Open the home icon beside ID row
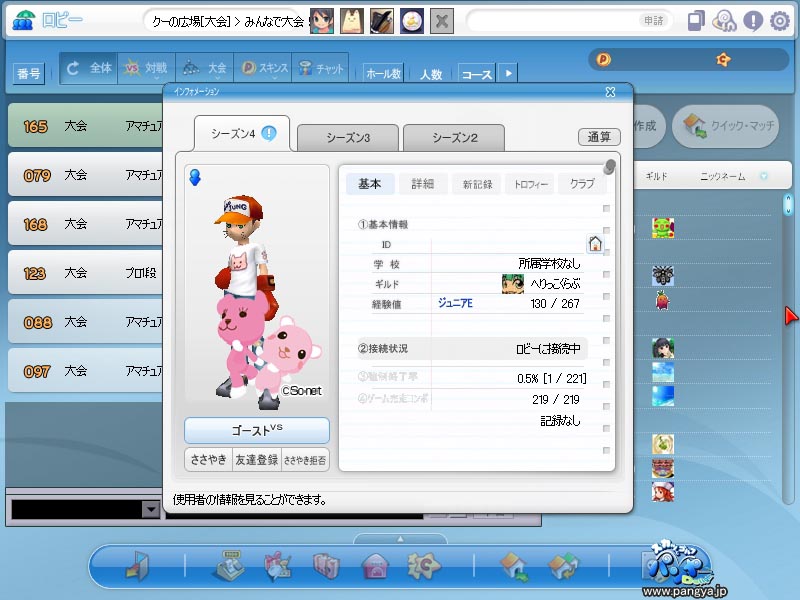This screenshot has height=600, width=800. 595,244
